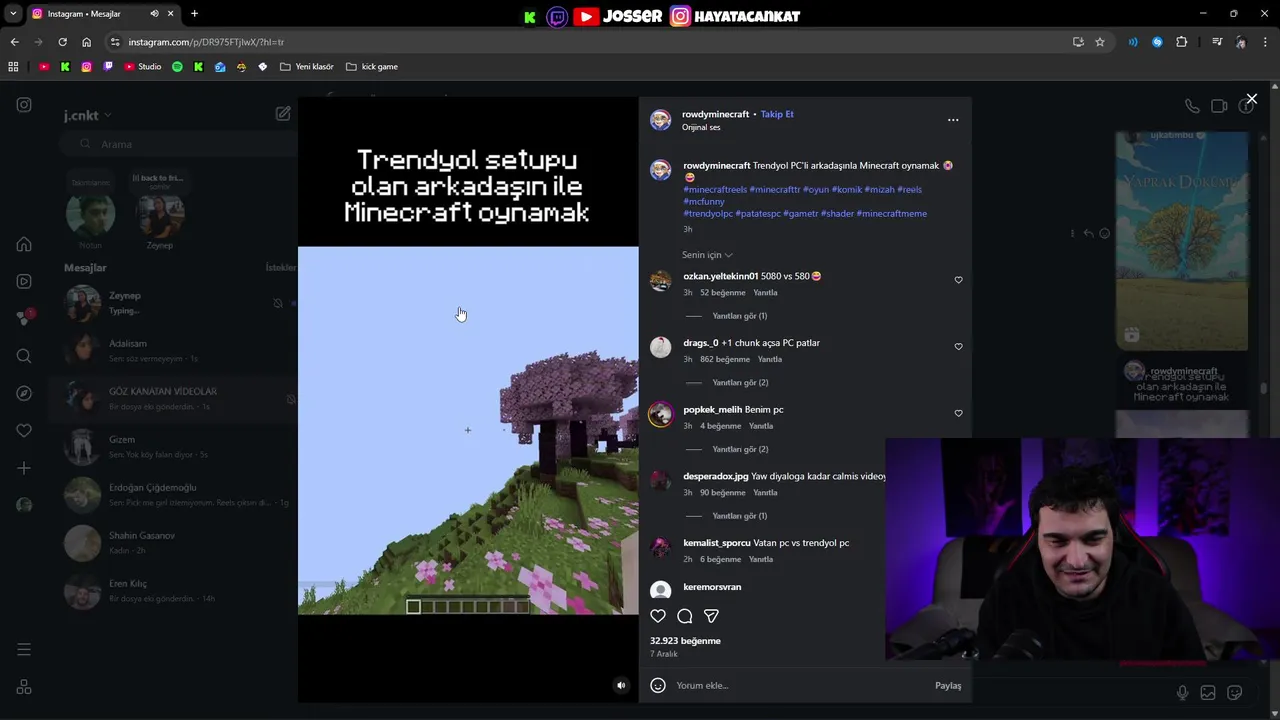This screenshot has width=1280, height=720.
Task: Open Notifications heart in sidebar
Action: point(24,430)
